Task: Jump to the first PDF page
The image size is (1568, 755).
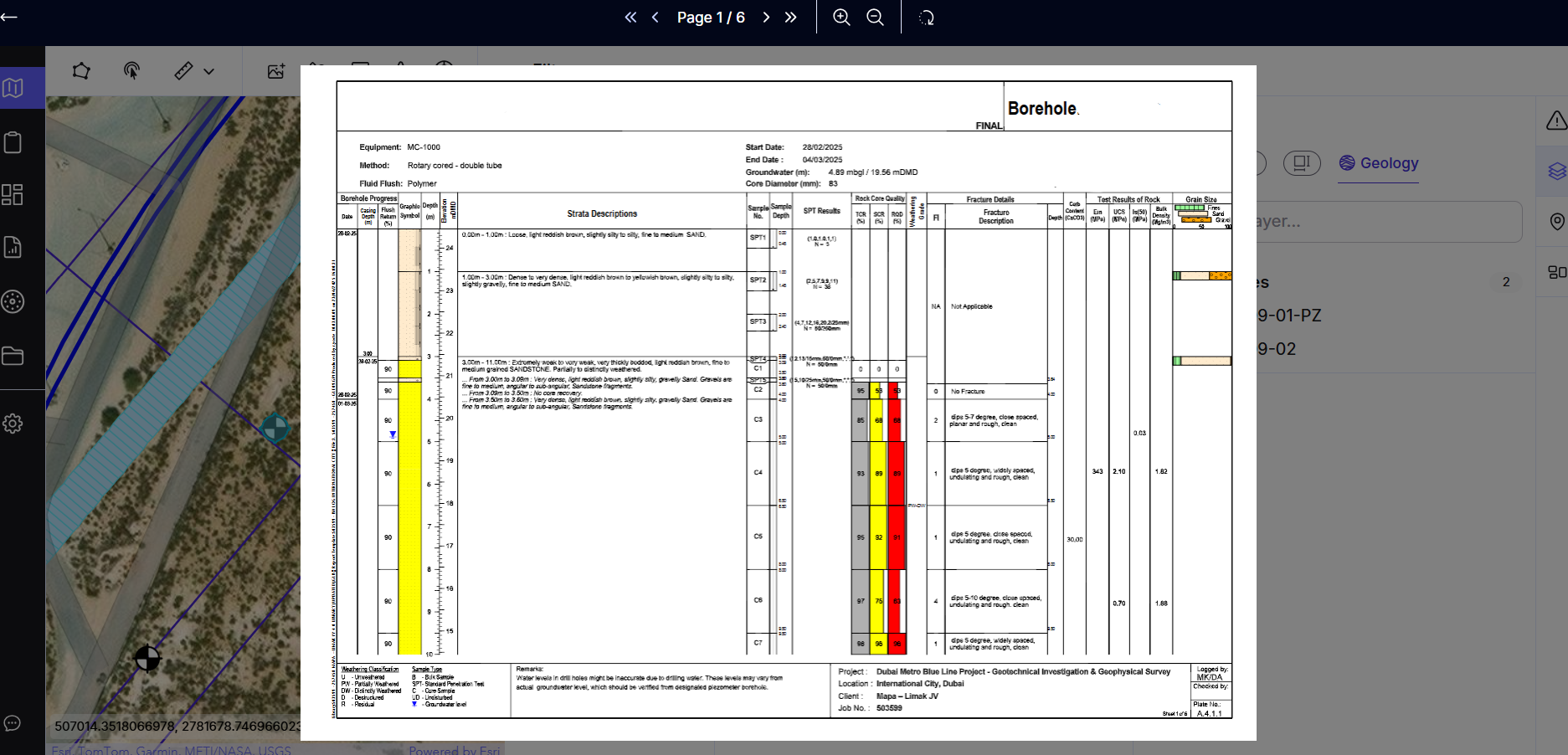Action: click(x=630, y=18)
